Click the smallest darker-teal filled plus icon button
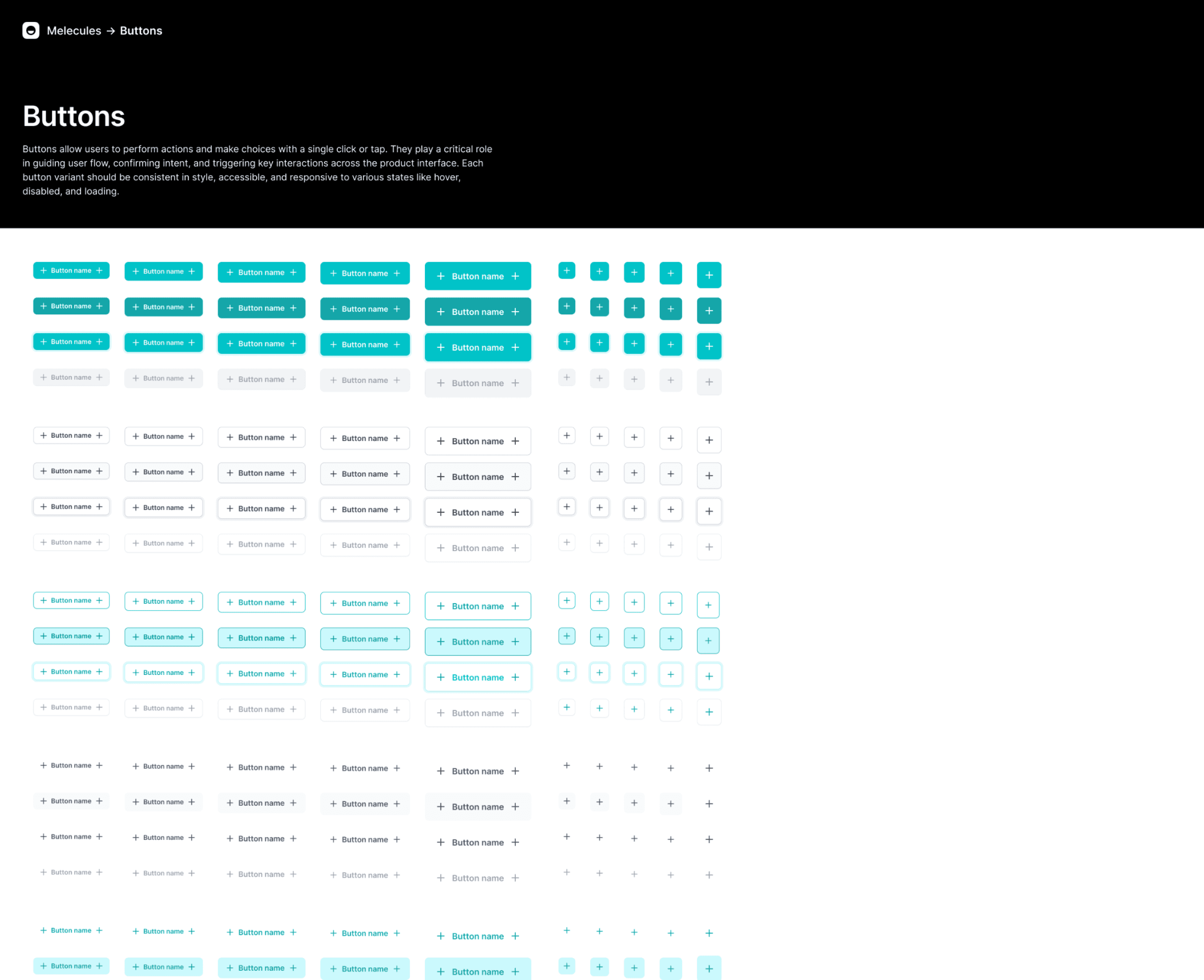Viewport: 1204px width, 980px height. click(x=567, y=306)
